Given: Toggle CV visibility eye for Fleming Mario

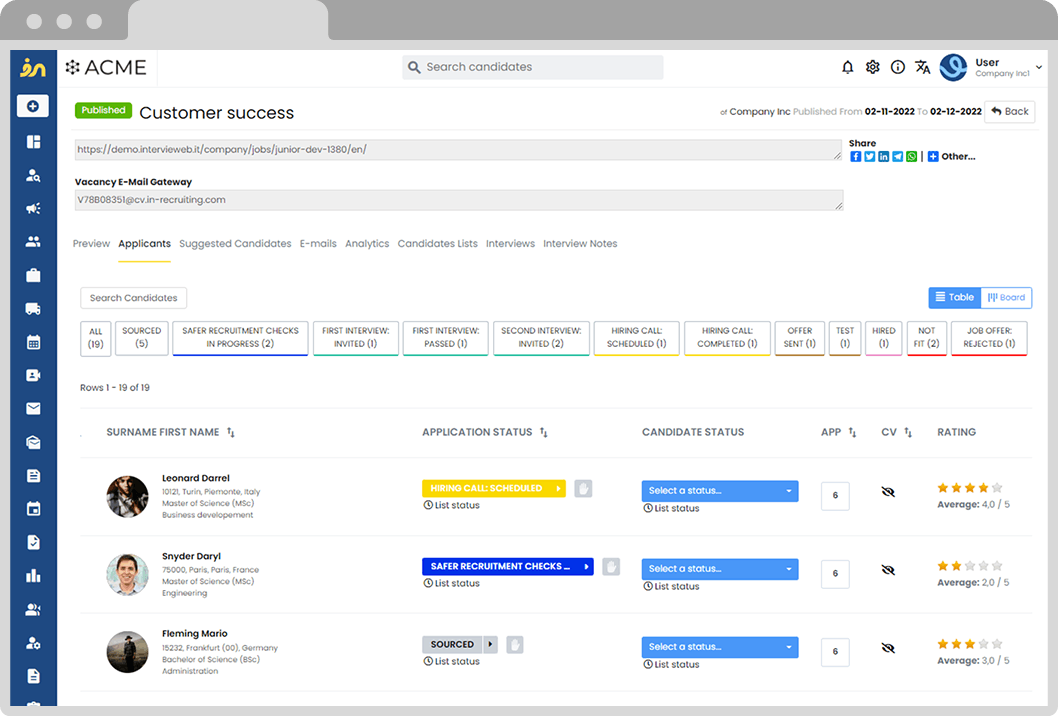Looking at the screenshot, I should 888,648.
